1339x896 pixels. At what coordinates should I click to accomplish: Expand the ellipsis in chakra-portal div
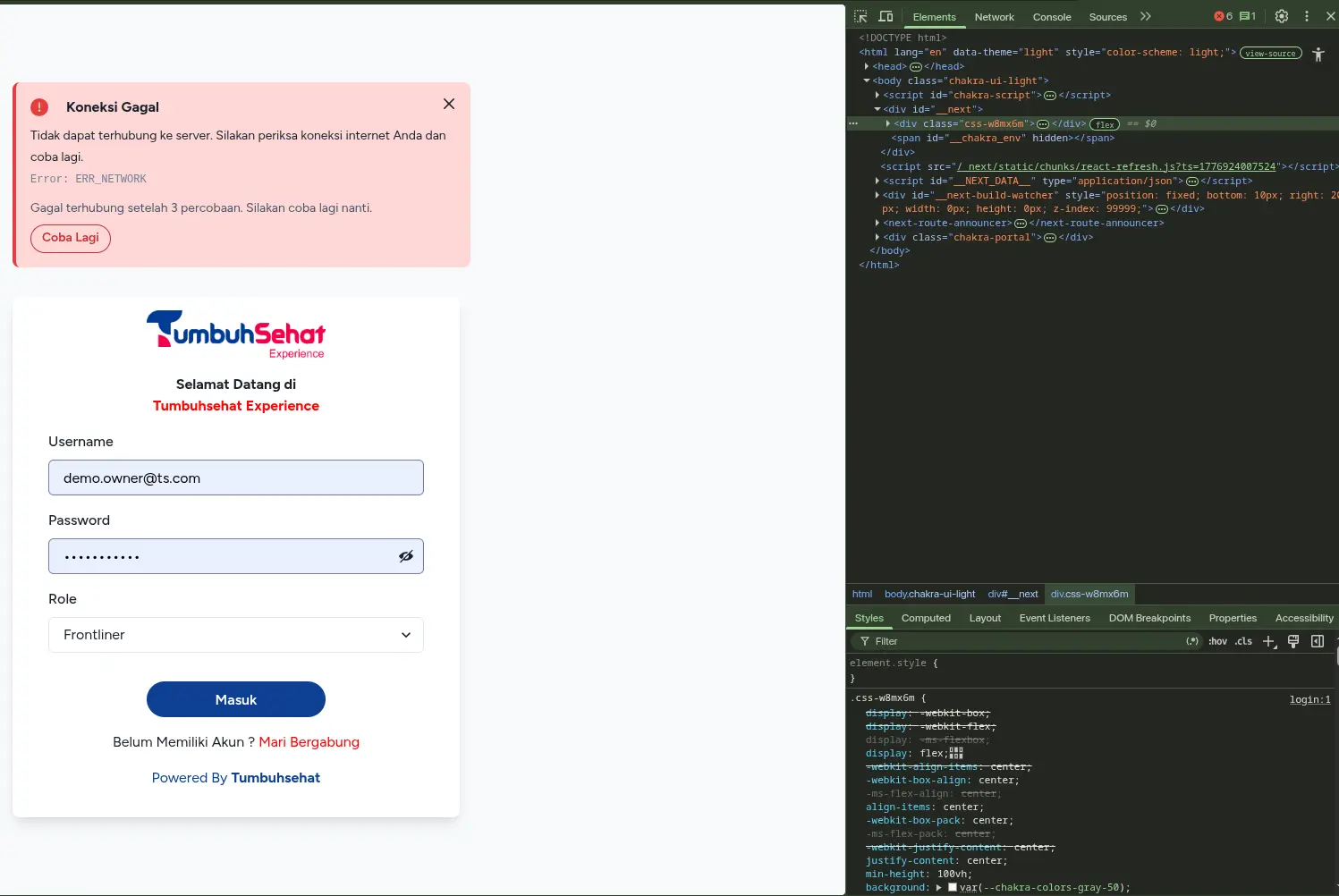coord(1050,238)
